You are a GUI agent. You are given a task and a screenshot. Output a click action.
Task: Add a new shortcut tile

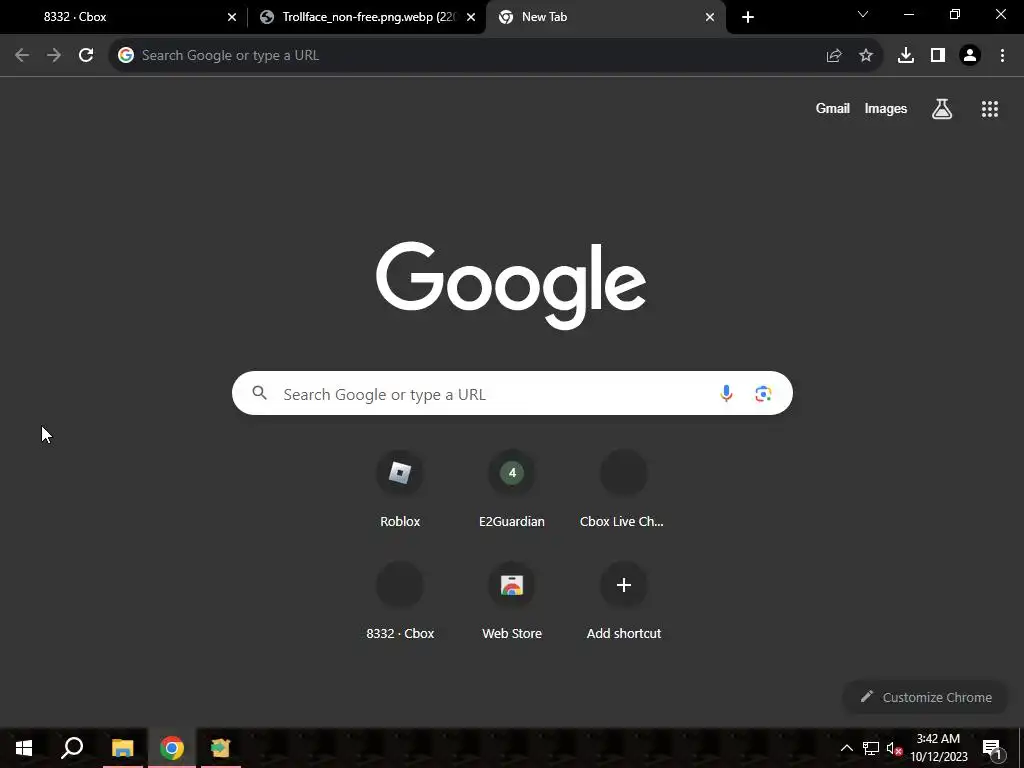[624, 601]
